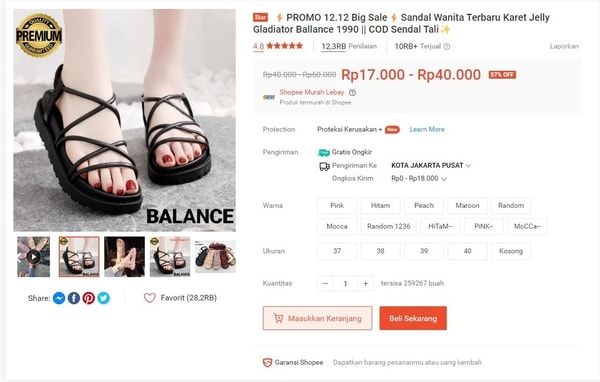Image resolution: width=600 pixels, height=382 pixels.
Task: Add the item with Masukkan Keranjang
Action: pos(317,318)
